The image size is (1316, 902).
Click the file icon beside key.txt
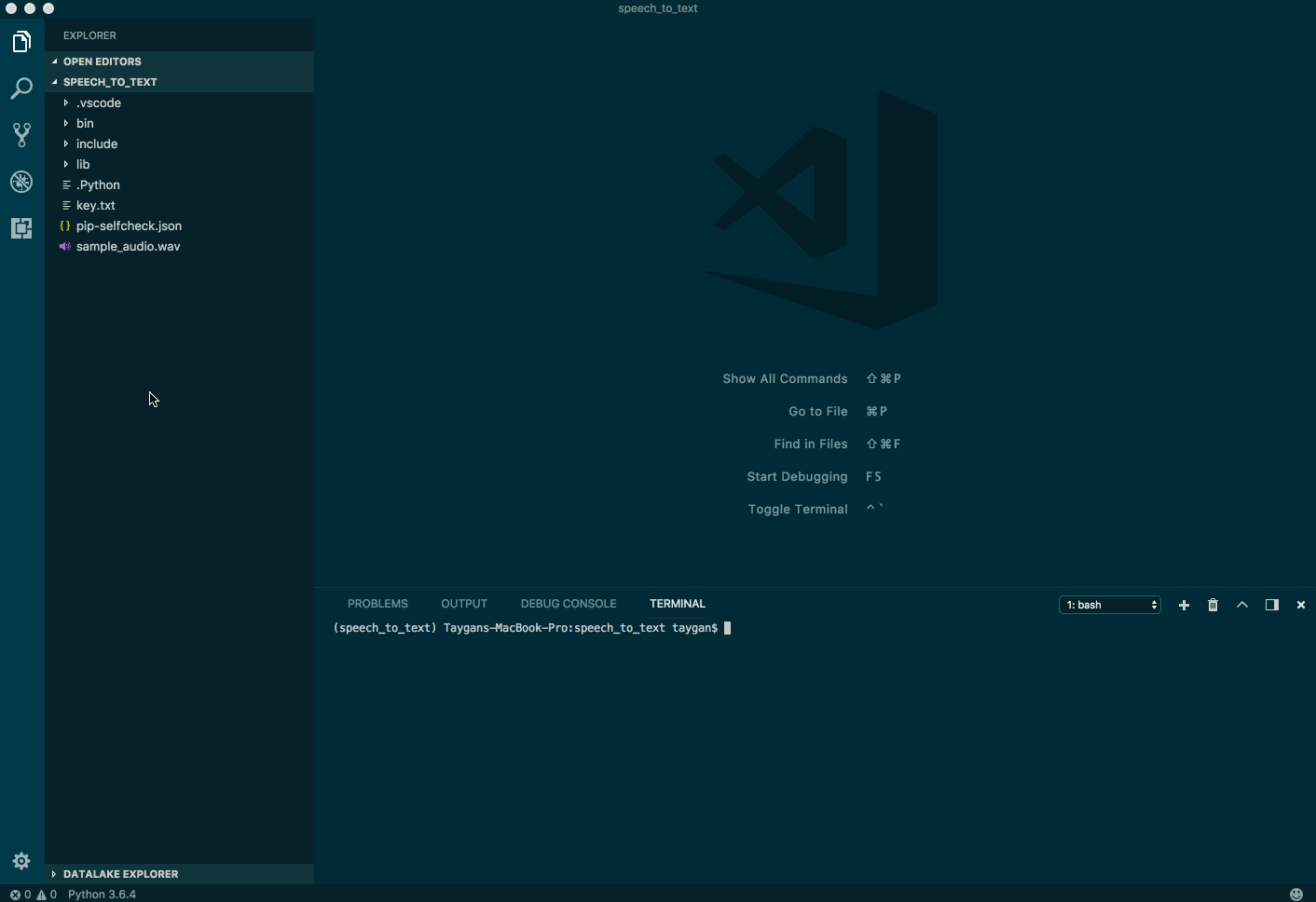66,206
